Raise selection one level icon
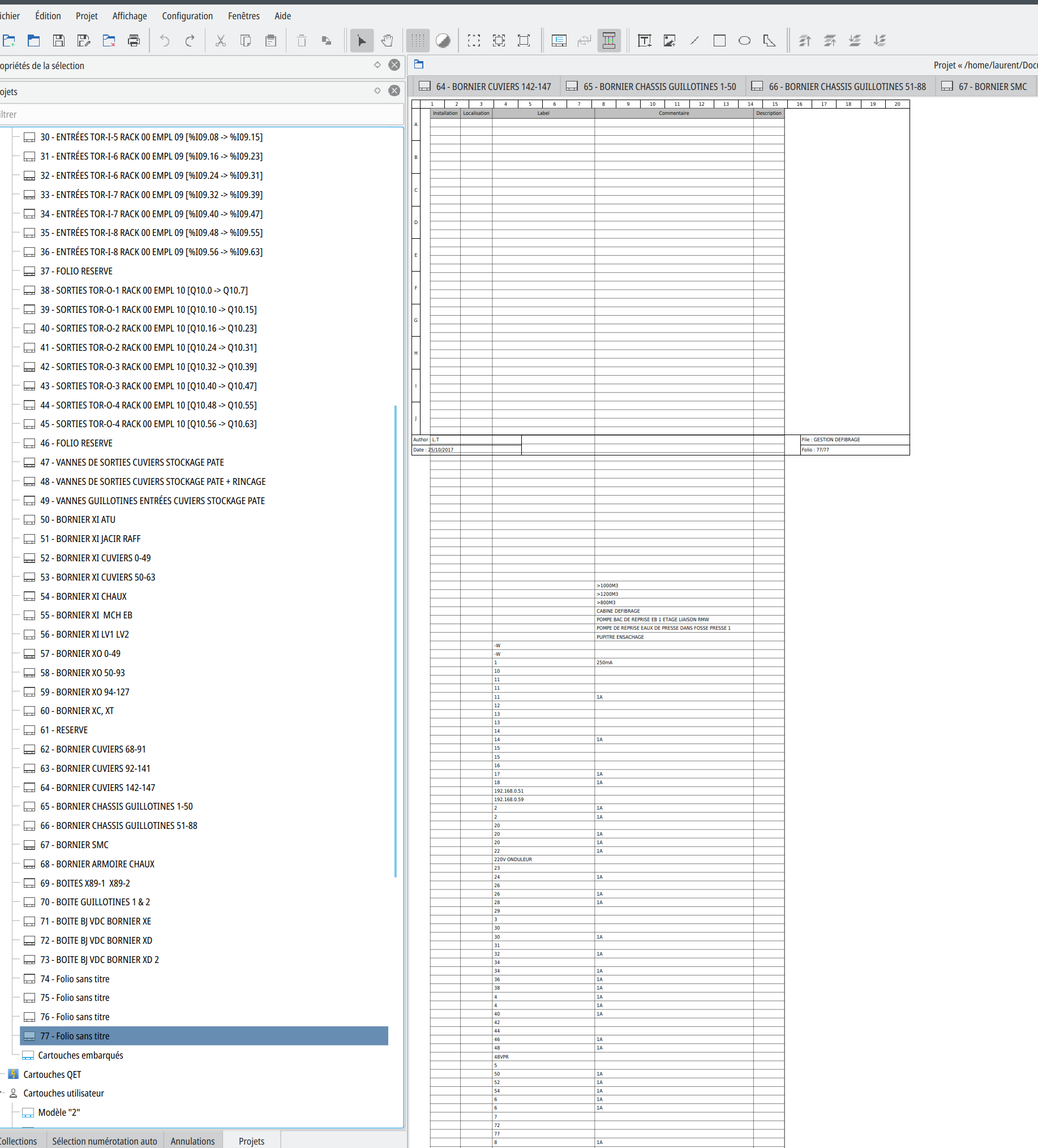 pos(830,40)
